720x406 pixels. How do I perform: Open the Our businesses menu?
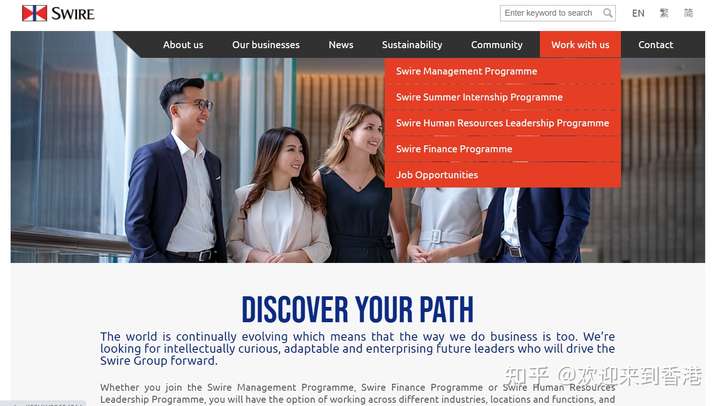point(266,45)
